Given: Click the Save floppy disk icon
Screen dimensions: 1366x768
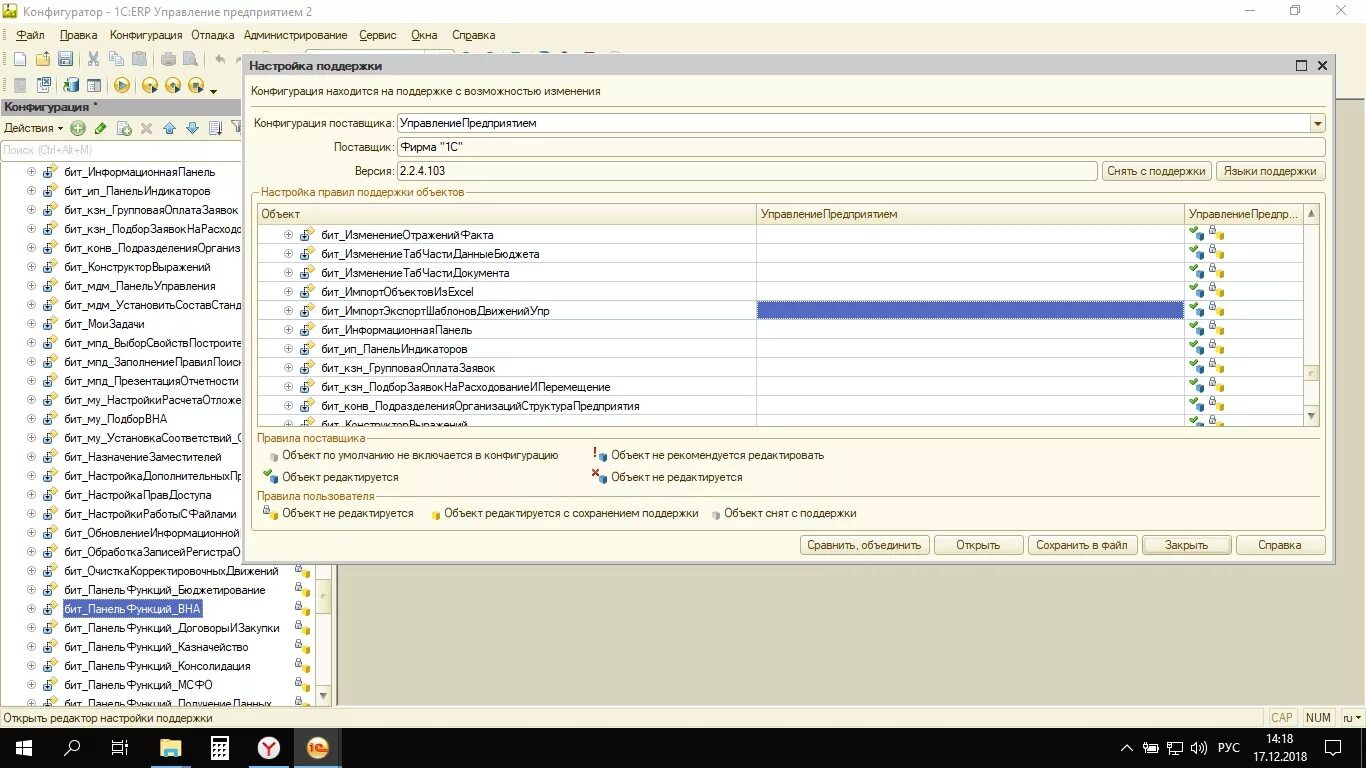Looking at the screenshot, I should coord(65,59).
